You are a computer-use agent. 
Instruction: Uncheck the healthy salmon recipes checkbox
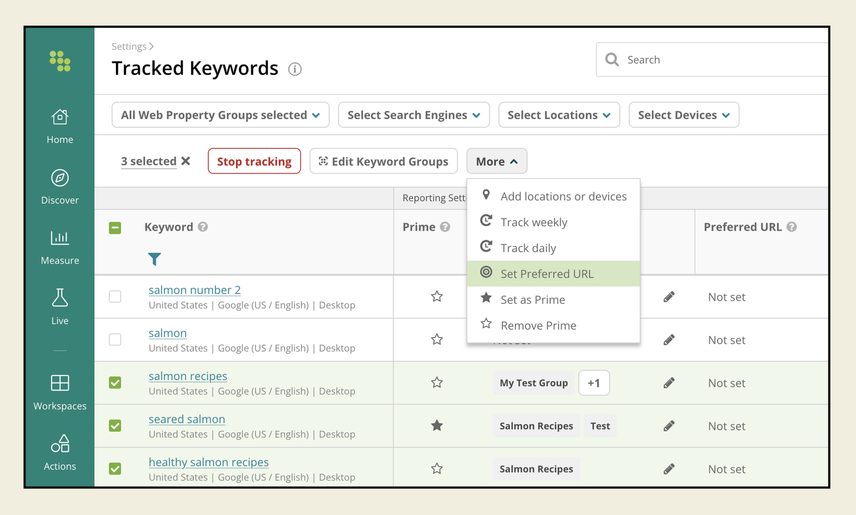point(115,469)
